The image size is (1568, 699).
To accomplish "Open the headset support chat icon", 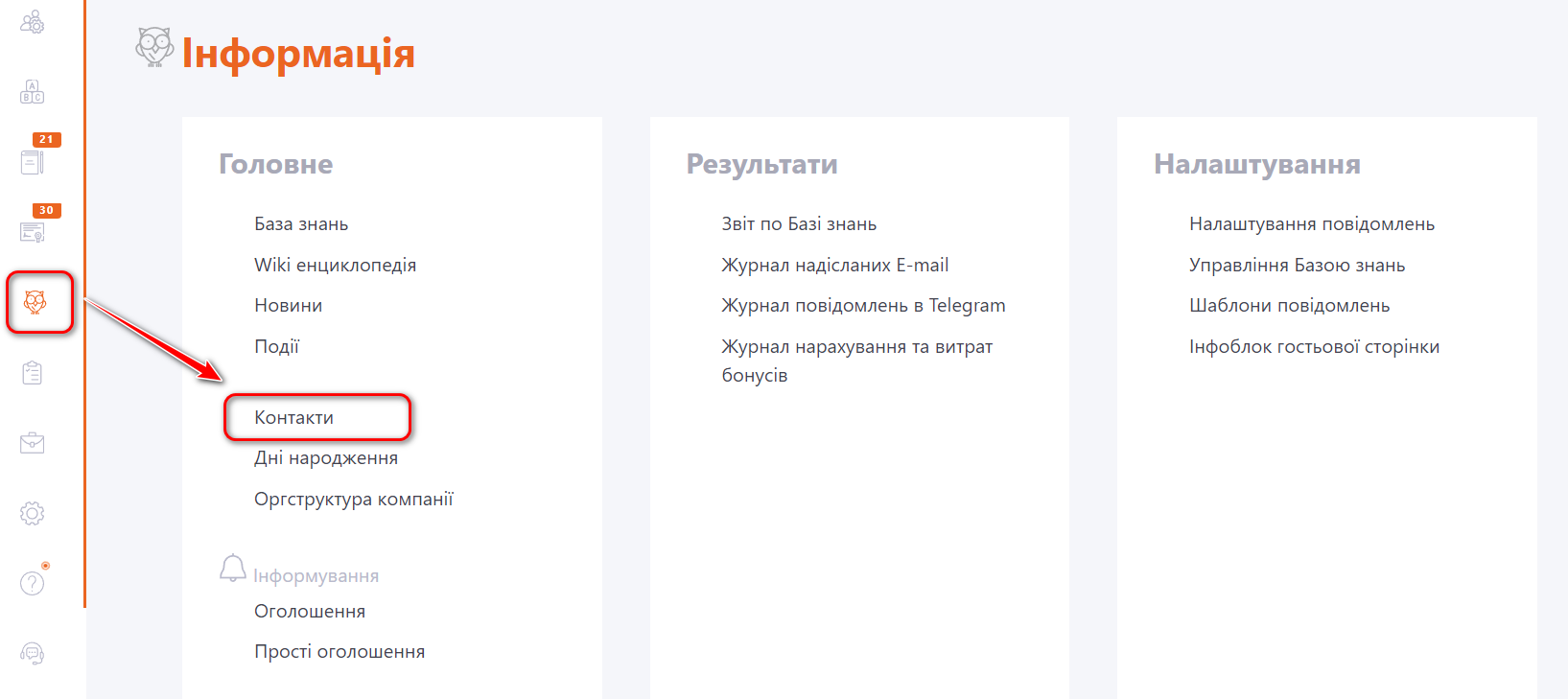I will click(x=33, y=654).
